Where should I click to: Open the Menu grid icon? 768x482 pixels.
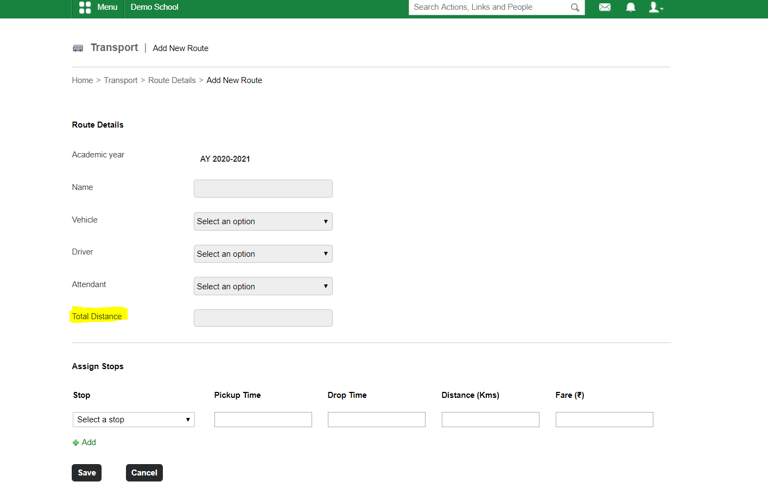[x=85, y=7]
